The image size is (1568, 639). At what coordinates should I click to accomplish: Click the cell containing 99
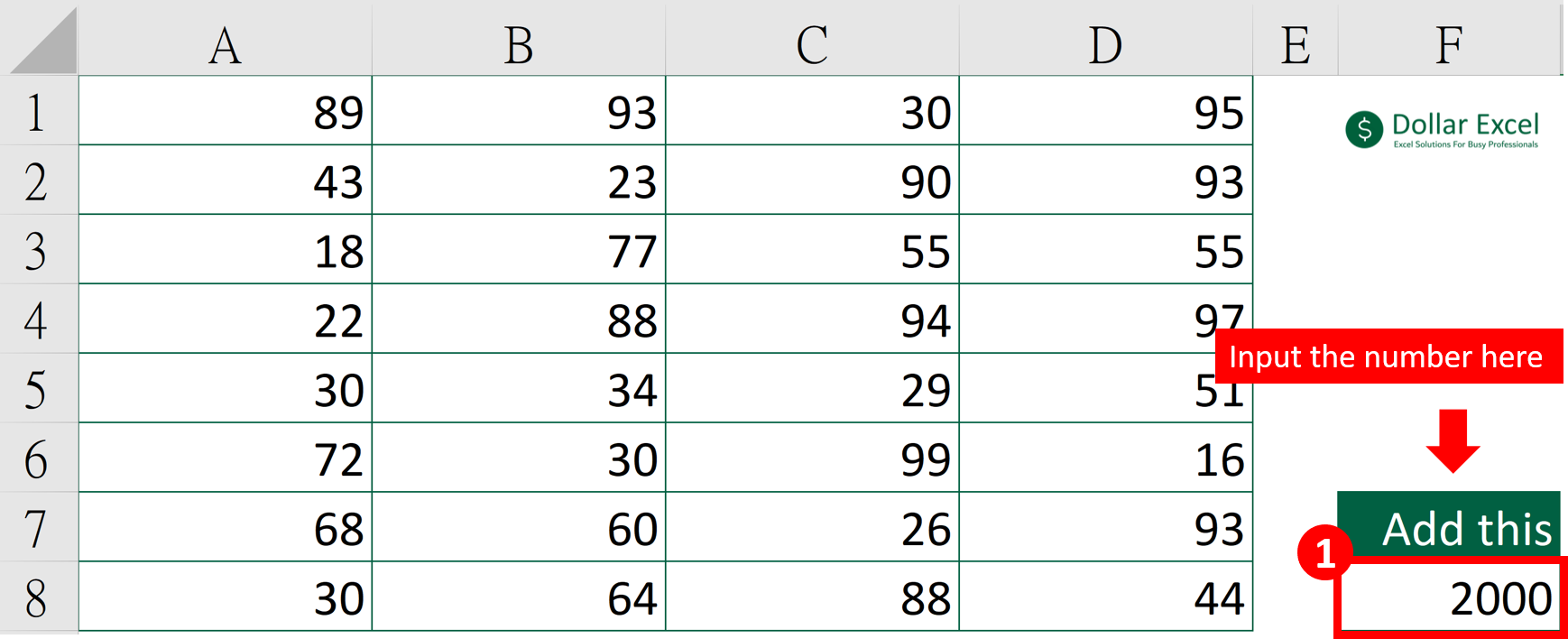[810, 458]
